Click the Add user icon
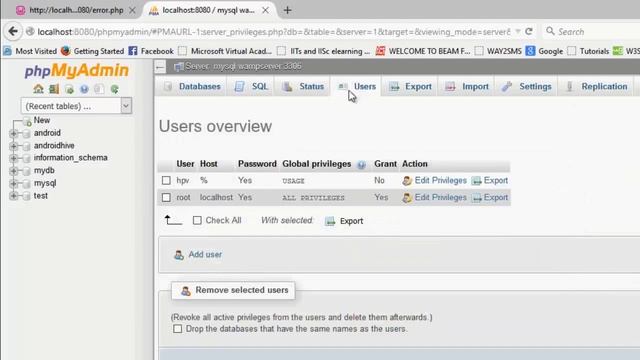 pos(179,255)
